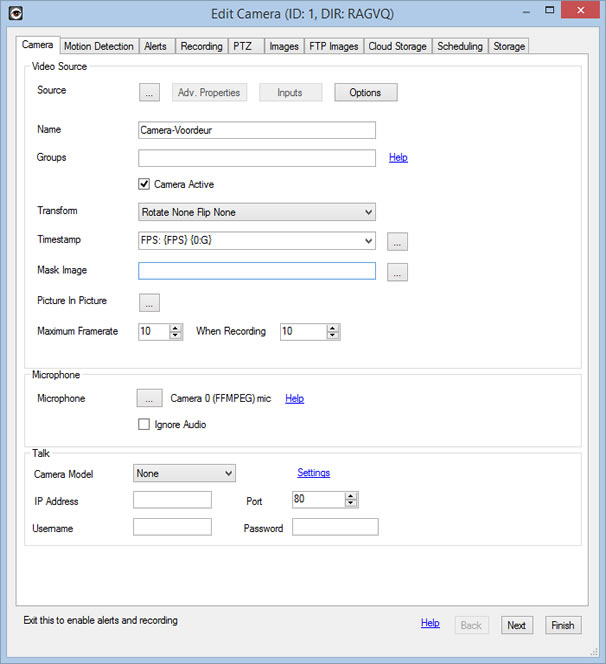Image resolution: width=606 pixels, height=664 pixels.
Task: Click the Microphone source ellipsis button
Action: tap(148, 398)
